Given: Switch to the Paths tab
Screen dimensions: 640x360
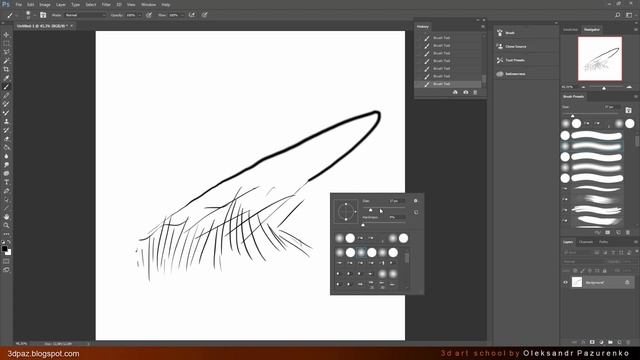Looking at the screenshot, I should click(603, 242).
